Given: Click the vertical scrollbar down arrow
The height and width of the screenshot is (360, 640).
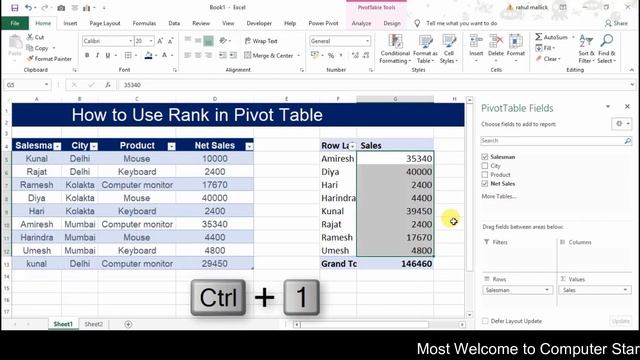Looking at the screenshot, I should coord(469,315).
